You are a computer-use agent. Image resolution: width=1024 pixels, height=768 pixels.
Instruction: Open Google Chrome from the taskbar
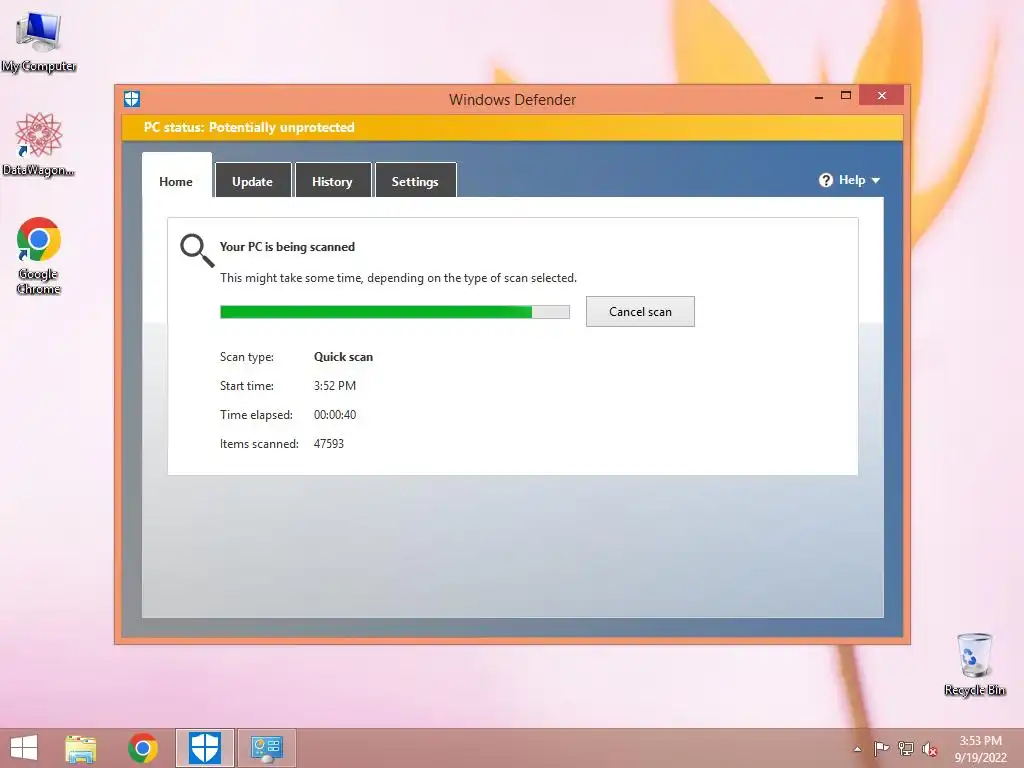[x=143, y=748]
